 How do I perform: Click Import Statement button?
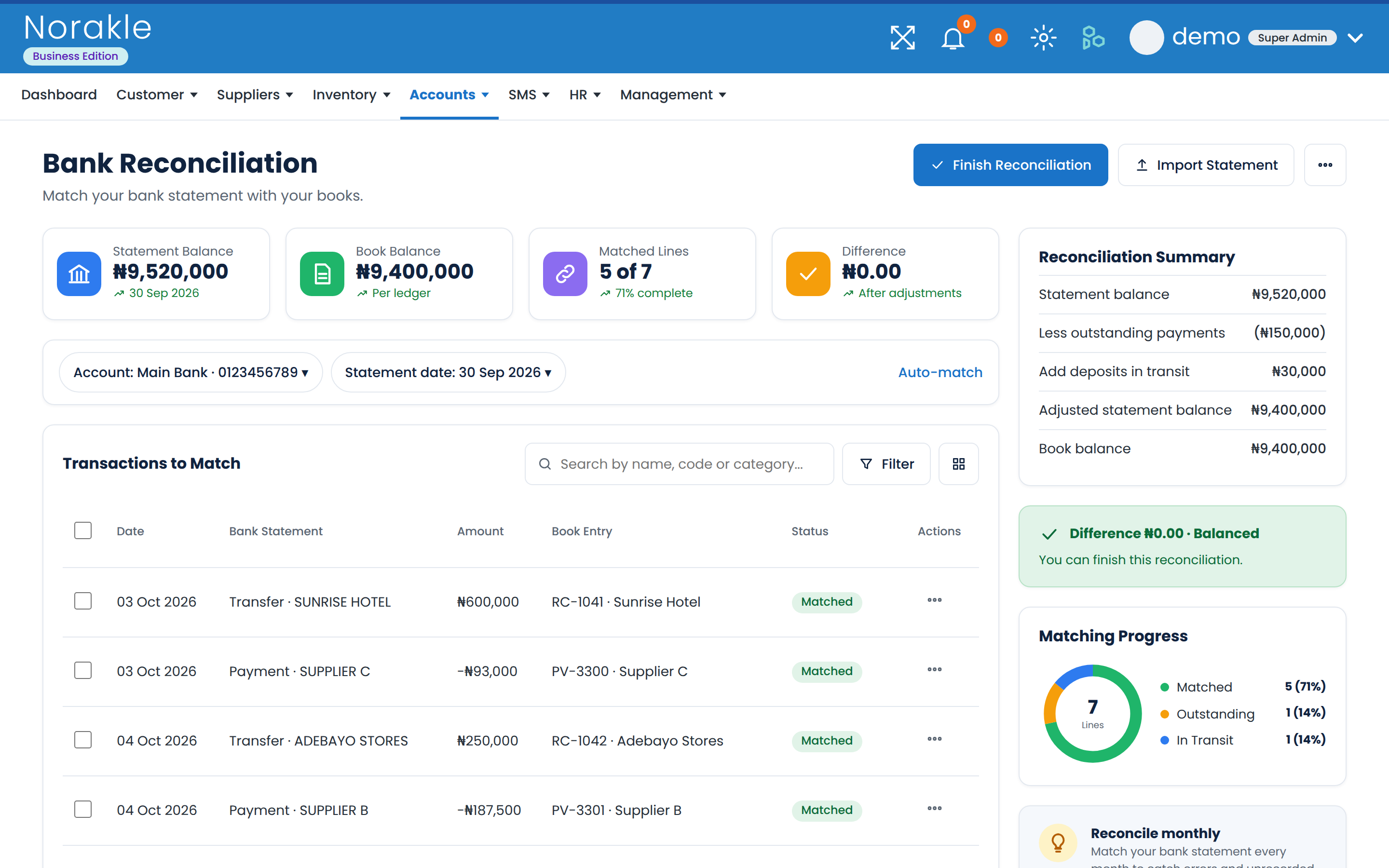point(1206,165)
